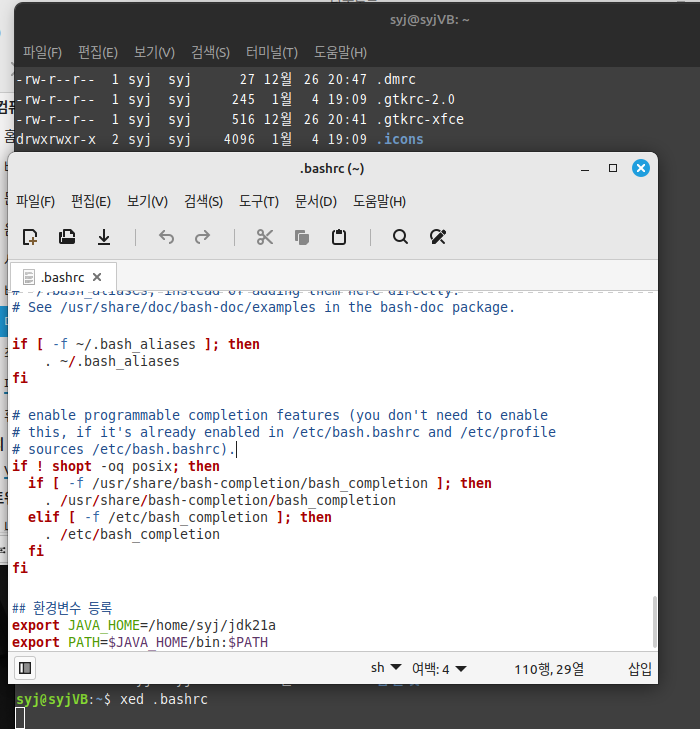Image resolution: width=700 pixels, height=729 pixels.
Task: Close the xed editor window
Action: (x=641, y=168)
